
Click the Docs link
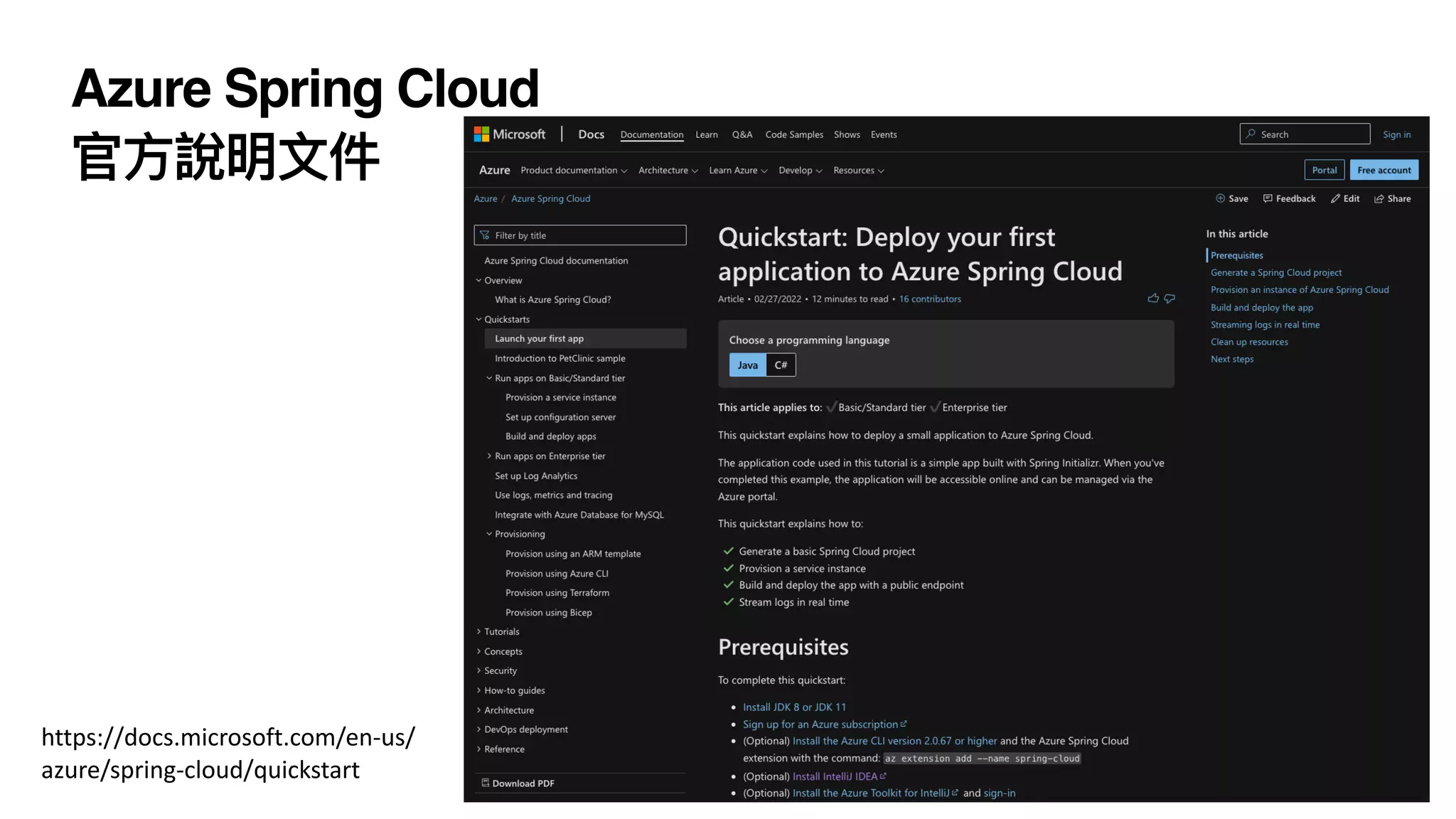[x=591, y=134]
